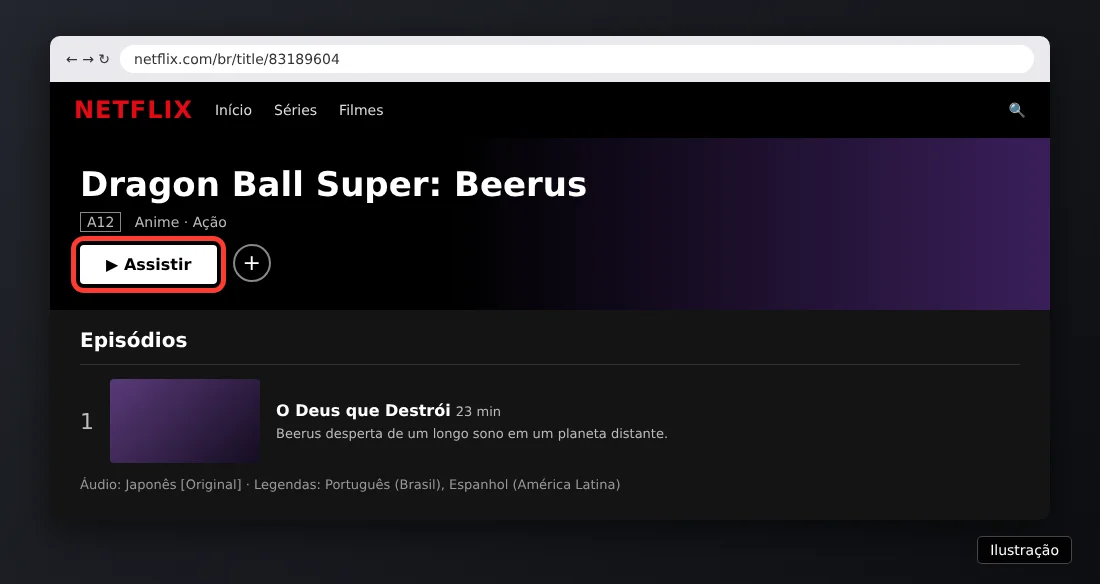Reload the page with the refresh icon
Image resolution: width=1100 pixels, height=584 pixels.
pyautogui.click(x=104, y=60)
